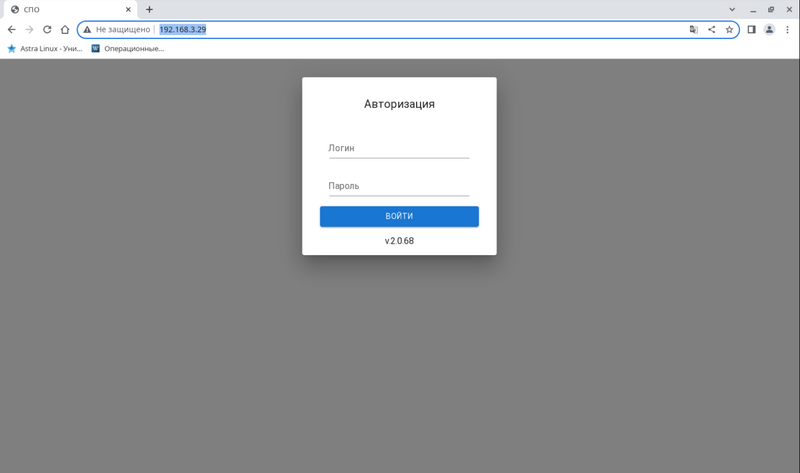This screenshot has height=473, width=800.
Task: Select the СПО browser tab
Action: tap(69, 9)
